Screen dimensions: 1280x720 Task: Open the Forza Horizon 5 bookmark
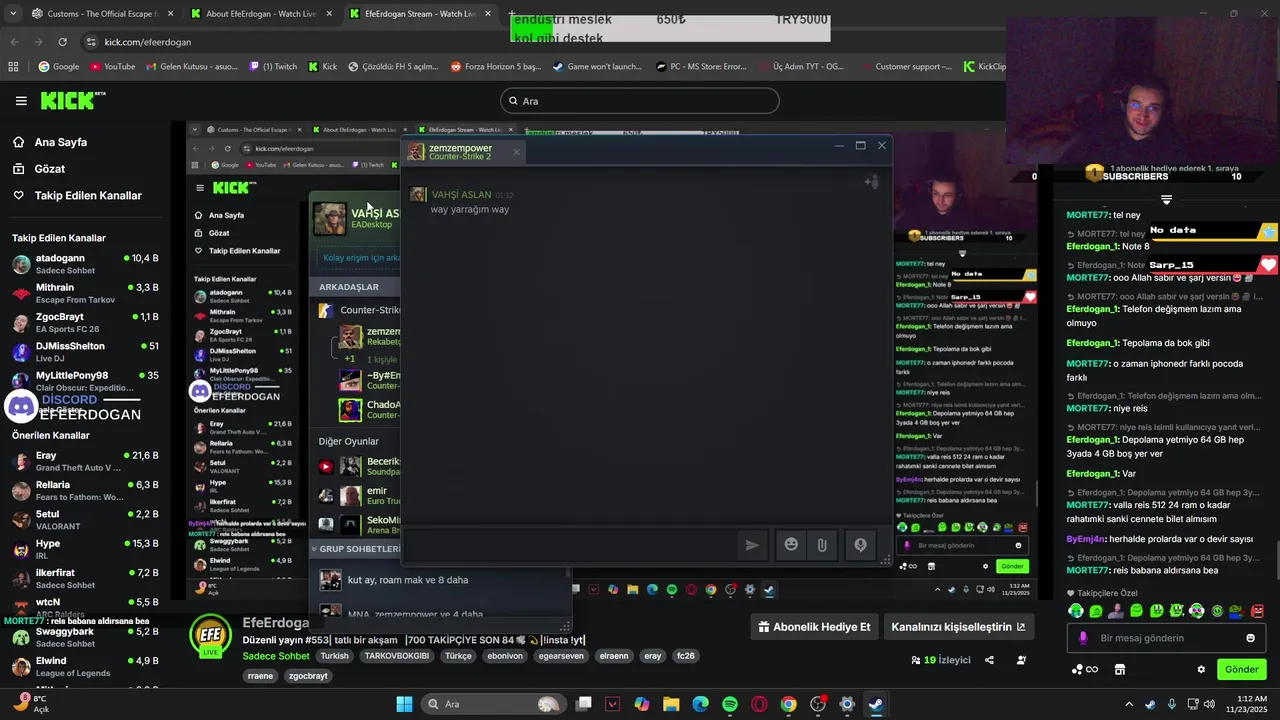tap(495, 67)
